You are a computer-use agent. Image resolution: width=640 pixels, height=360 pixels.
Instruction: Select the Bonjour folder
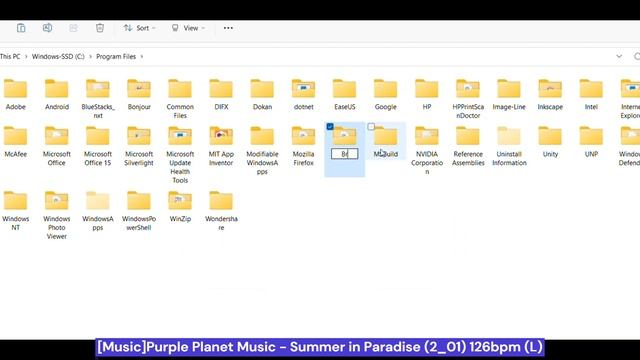point(139,95)
